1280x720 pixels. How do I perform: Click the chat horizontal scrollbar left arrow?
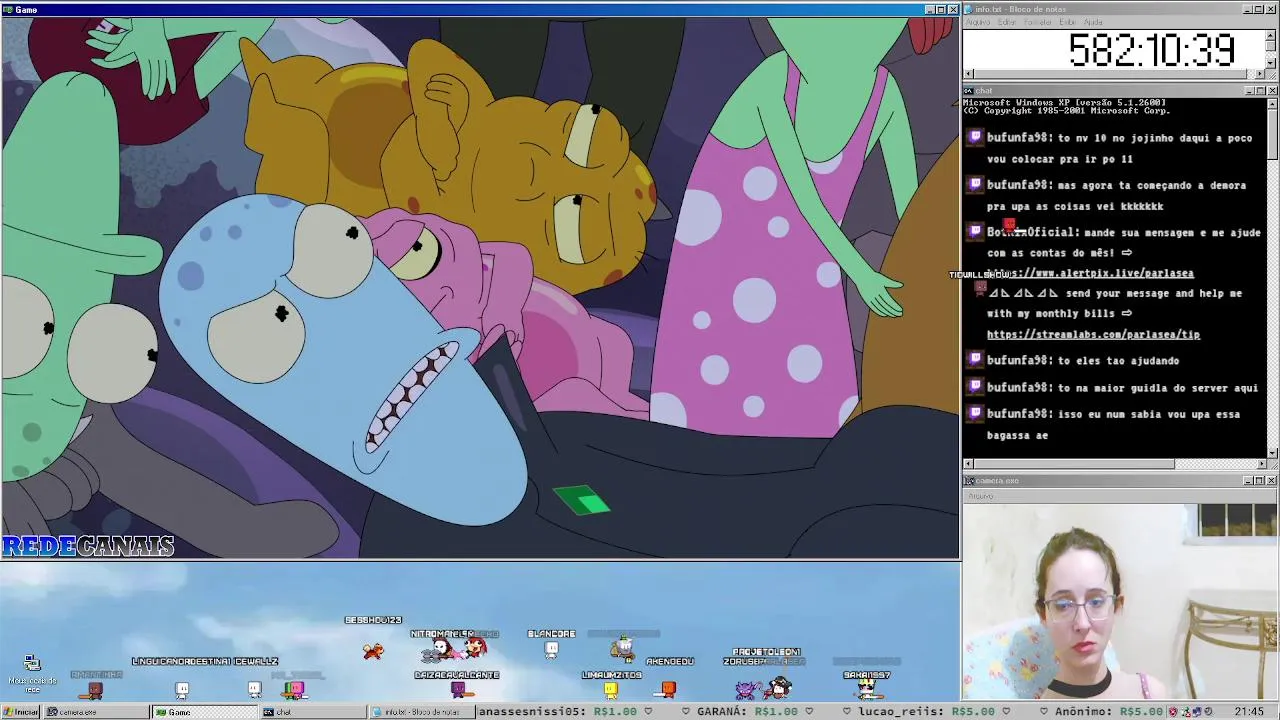(x=968, y=464)
